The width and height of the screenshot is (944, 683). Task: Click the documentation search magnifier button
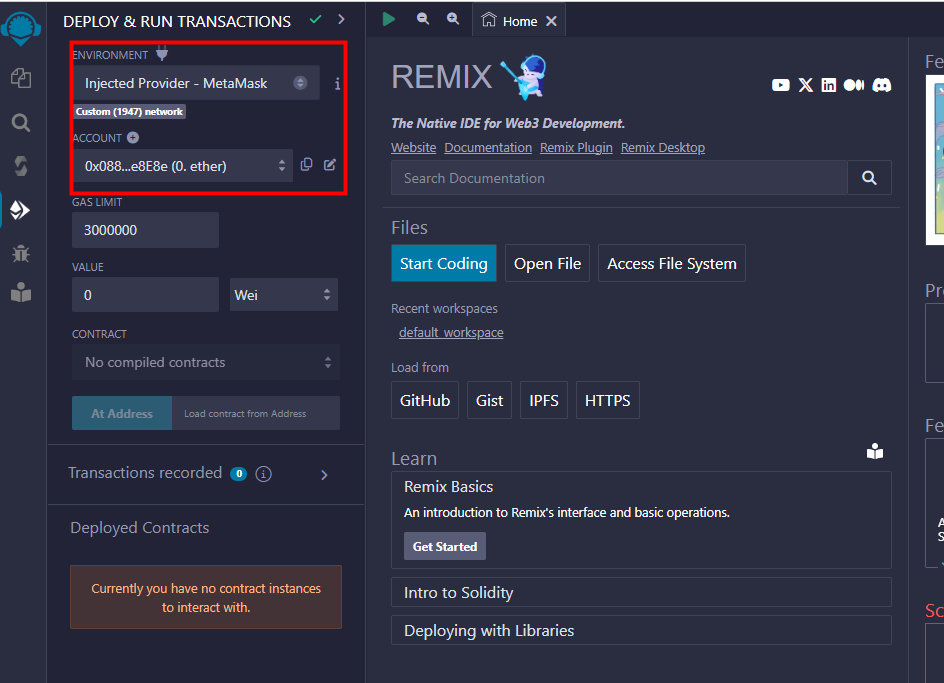pyautogui.click(x=869, y=178)
